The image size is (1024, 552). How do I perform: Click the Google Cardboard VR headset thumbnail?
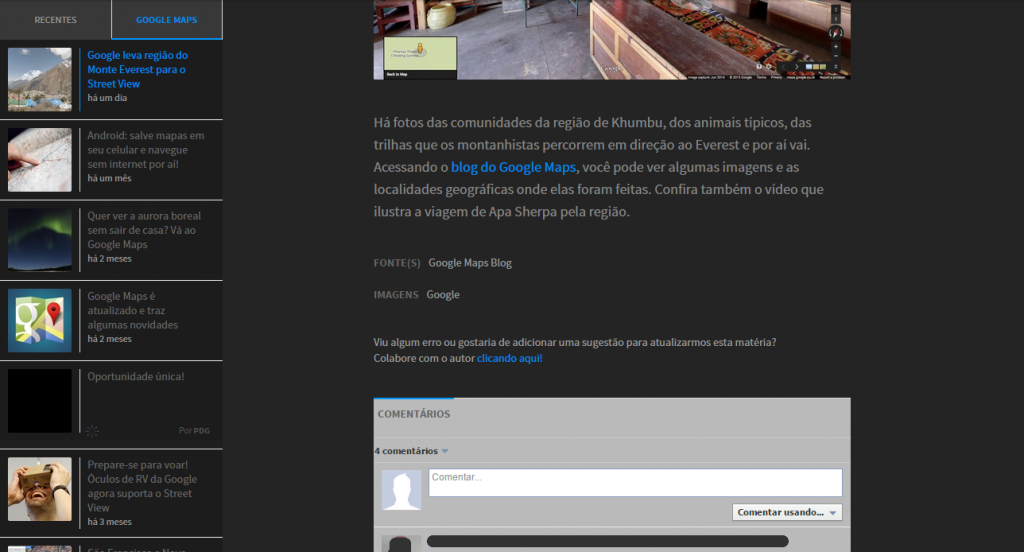(40, 489)
